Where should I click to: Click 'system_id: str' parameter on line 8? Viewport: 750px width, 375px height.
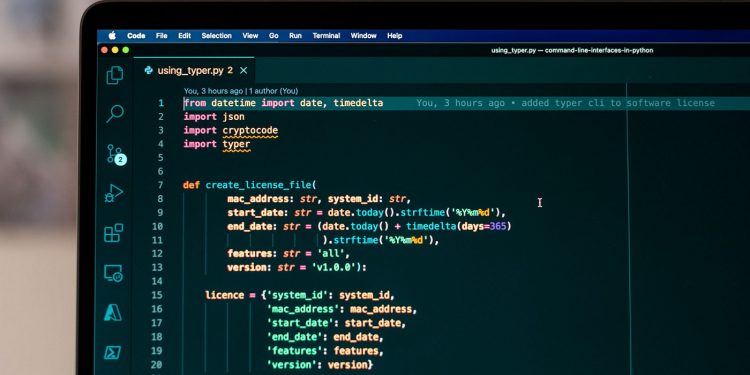tap(366, 199)
